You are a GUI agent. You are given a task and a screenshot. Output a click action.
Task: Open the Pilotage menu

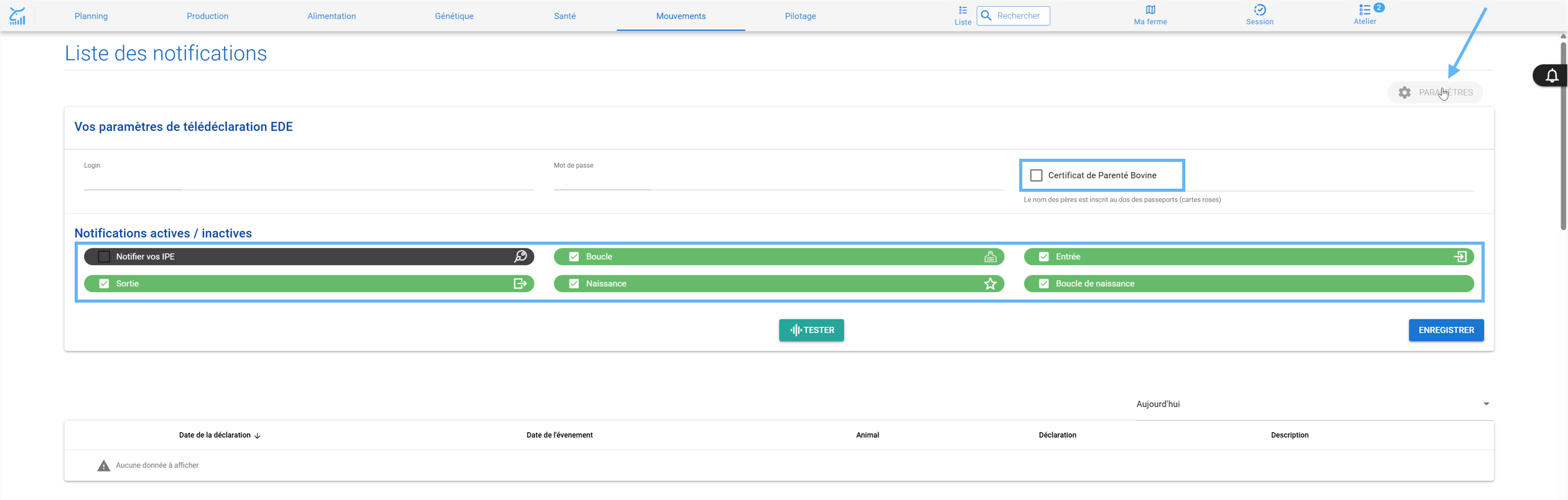click(x=800, y=16)
